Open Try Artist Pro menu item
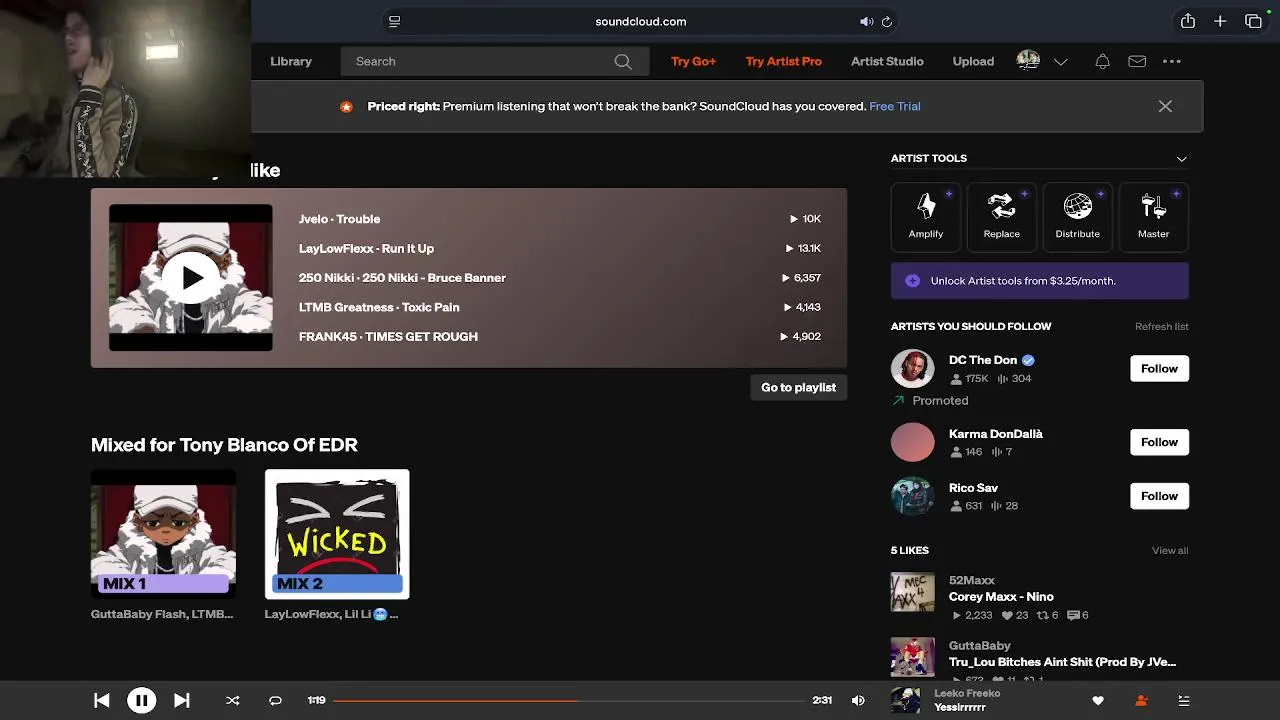 click(x=784, y=61)
